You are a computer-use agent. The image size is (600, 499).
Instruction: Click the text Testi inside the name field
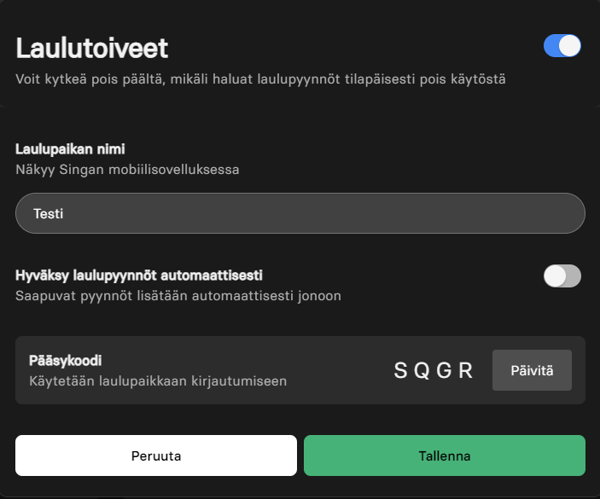click(x=48, y=214)
